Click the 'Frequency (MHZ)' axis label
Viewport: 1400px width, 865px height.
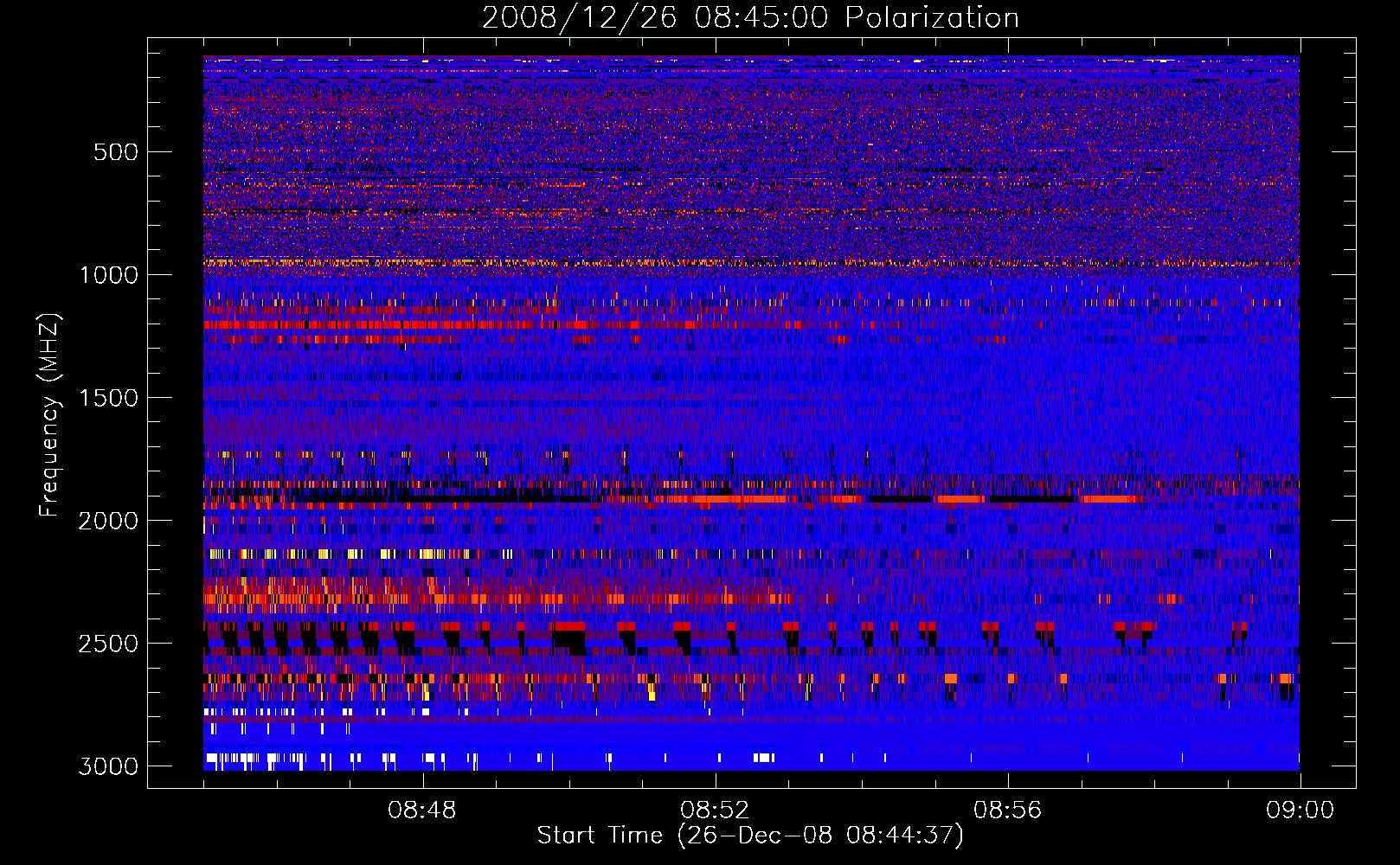(x=49, y=415)
